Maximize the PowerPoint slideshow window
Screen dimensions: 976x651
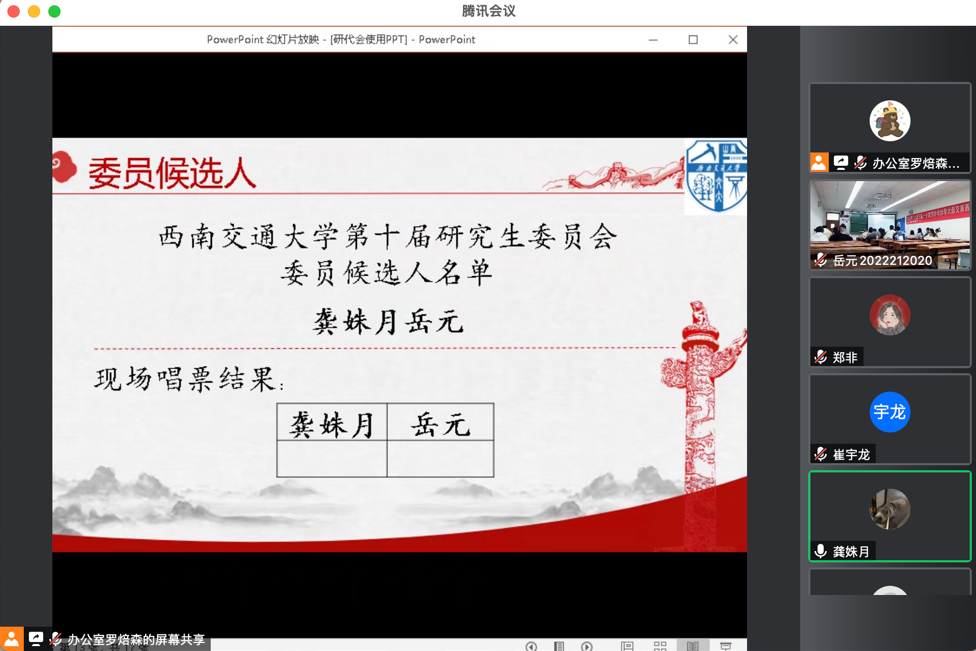click(693, 40)
